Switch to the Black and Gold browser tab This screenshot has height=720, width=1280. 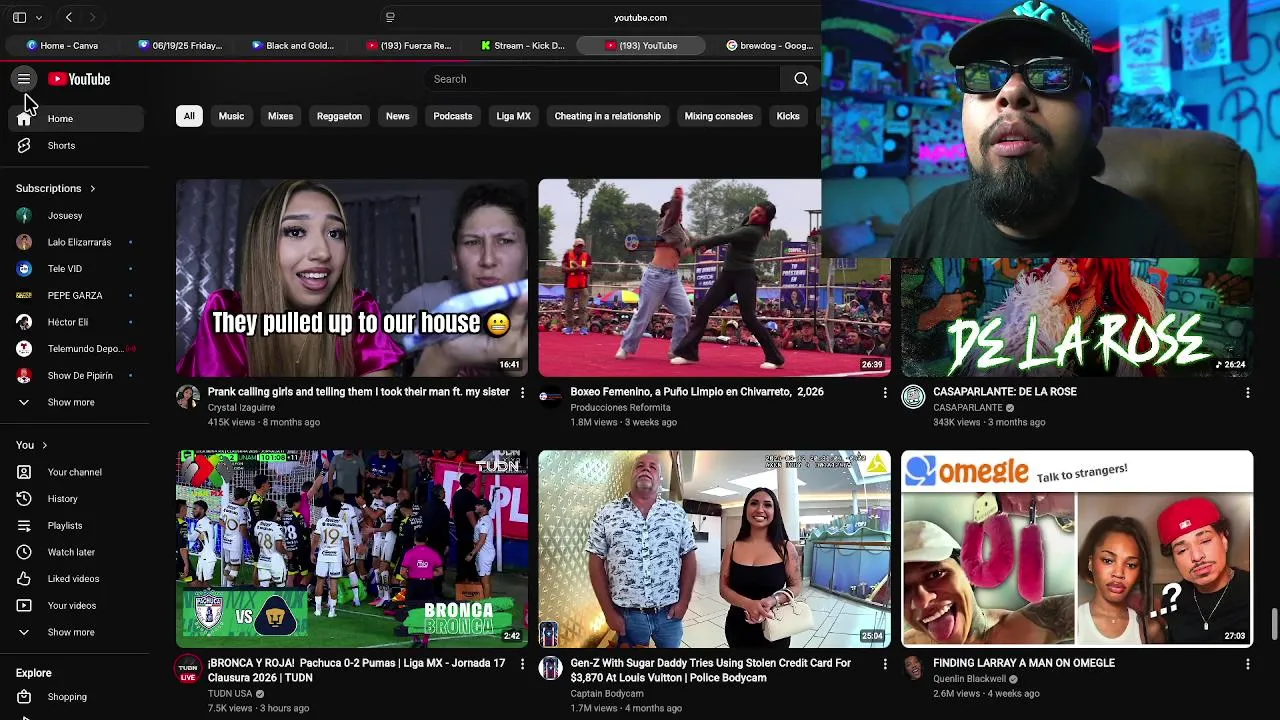(x=292, y=45)
